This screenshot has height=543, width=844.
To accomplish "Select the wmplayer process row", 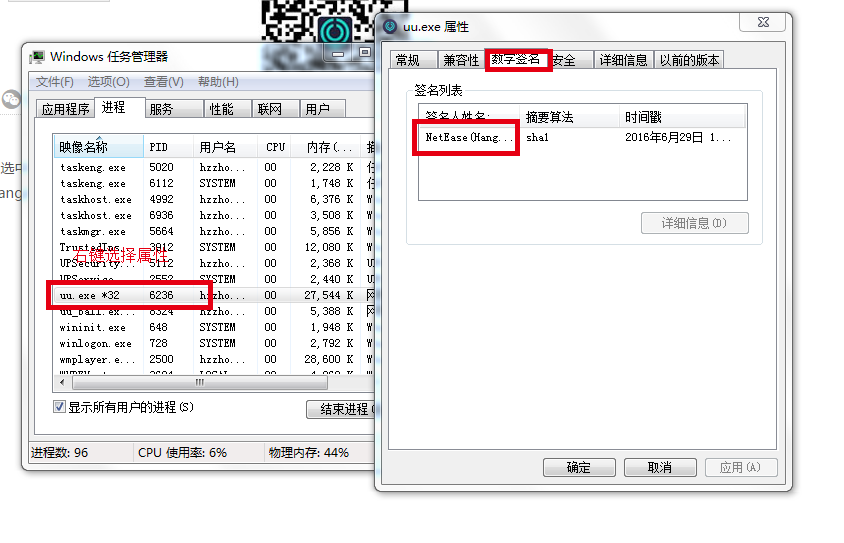I will point(214,359).
